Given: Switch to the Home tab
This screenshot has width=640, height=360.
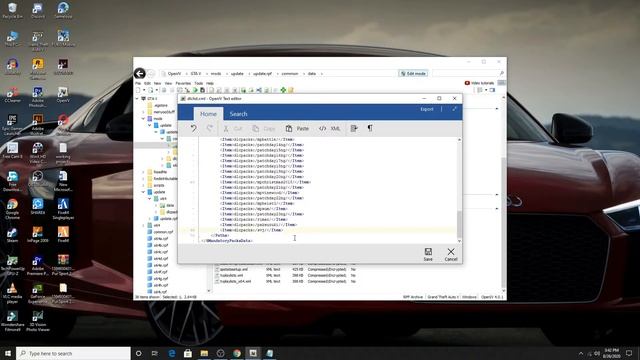Looking at the screenshot, I should pyautogui.click(x=208, y=114).
